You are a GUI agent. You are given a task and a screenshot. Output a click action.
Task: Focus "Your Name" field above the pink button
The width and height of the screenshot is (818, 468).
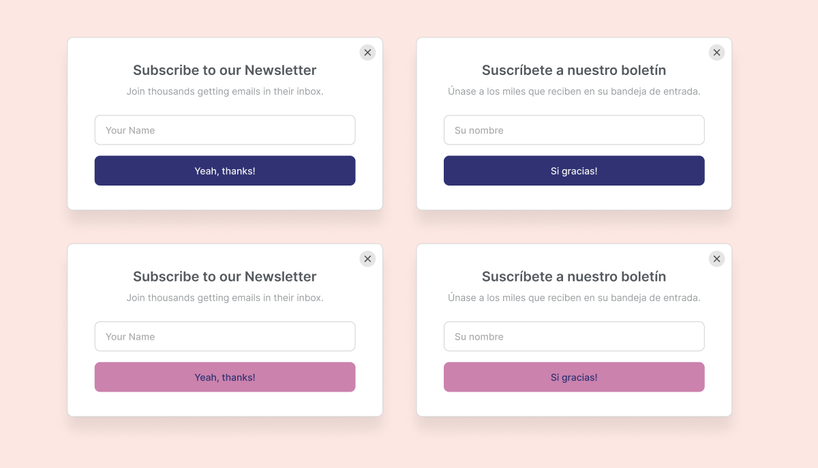225,336
